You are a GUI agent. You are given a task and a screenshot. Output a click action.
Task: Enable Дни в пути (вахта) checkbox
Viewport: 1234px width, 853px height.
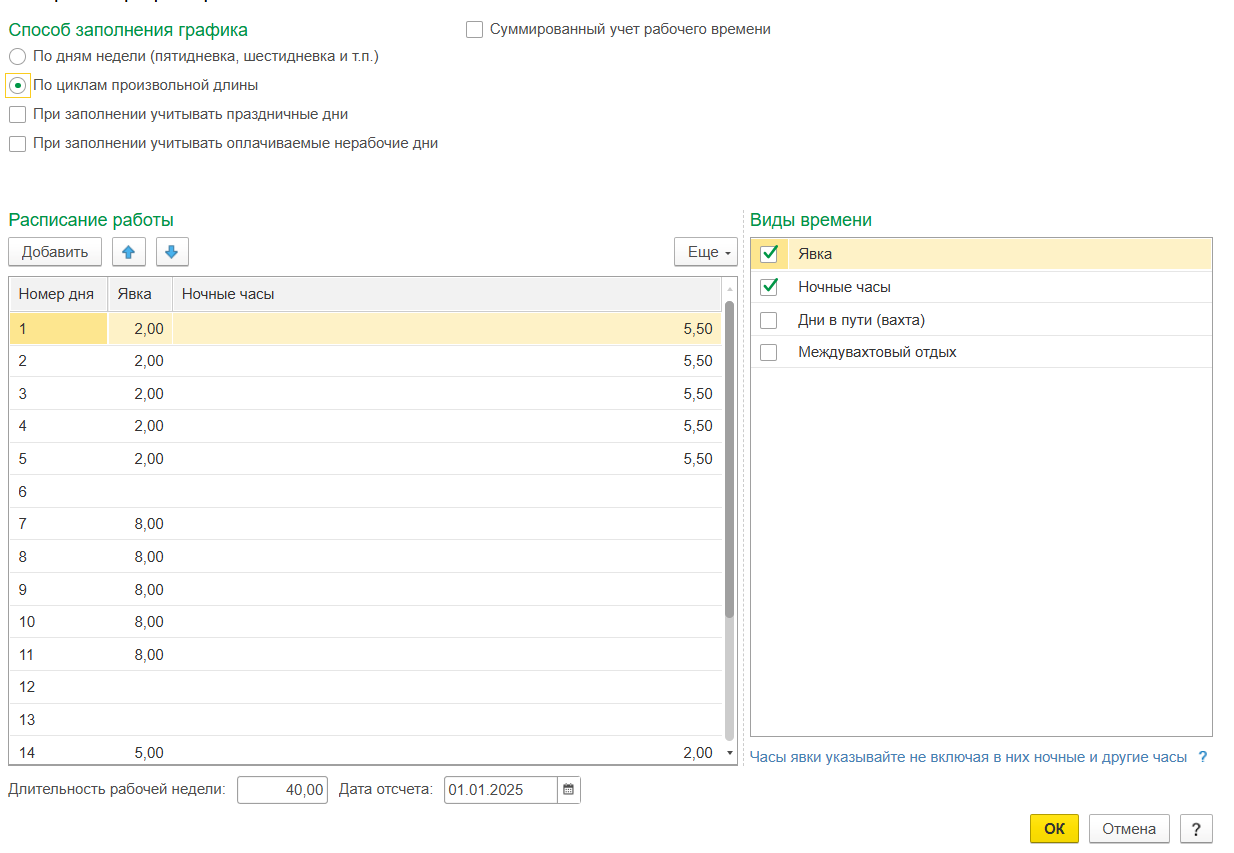[x=769, y=321]
